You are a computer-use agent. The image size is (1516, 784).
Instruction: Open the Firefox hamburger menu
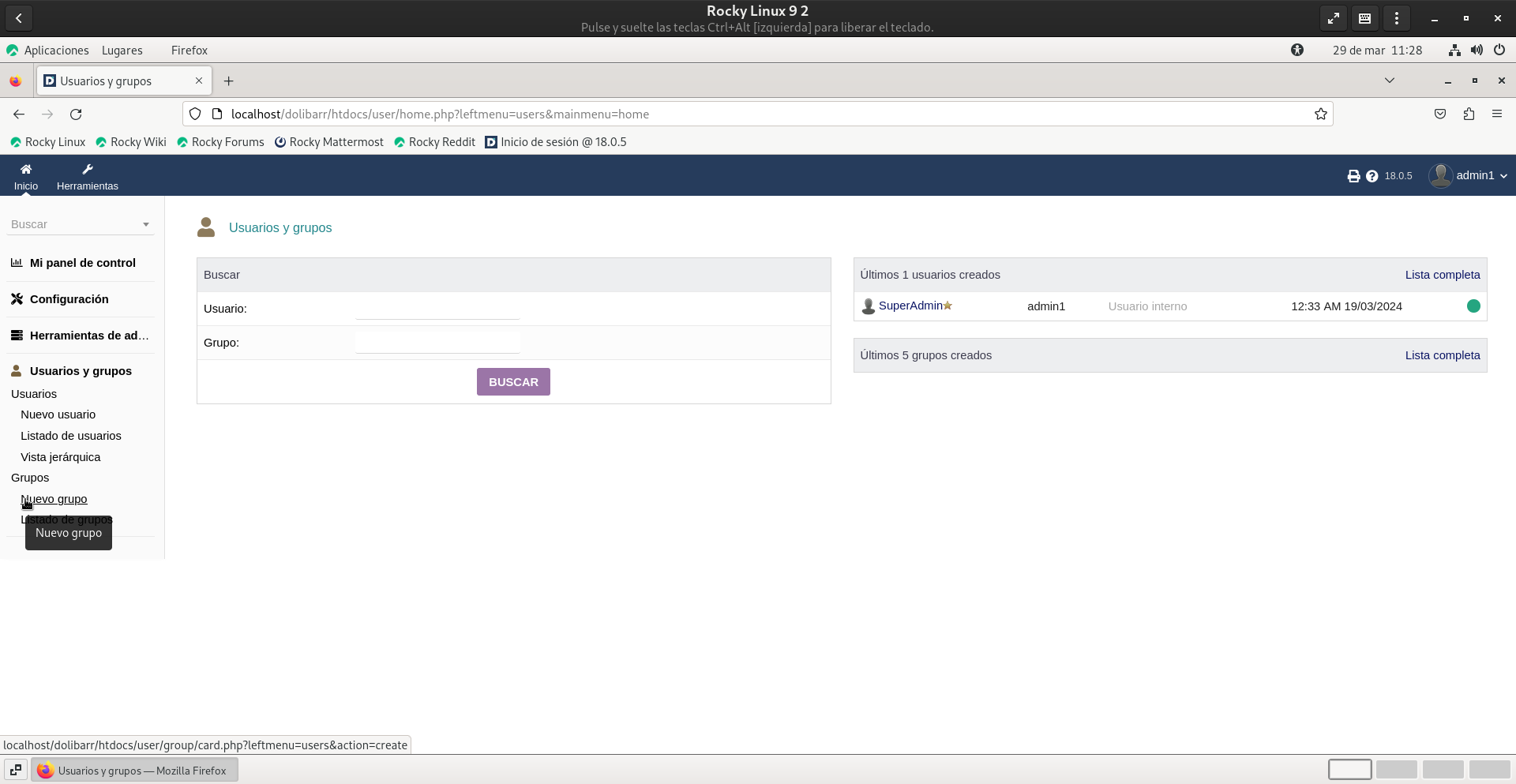tap(1497, 114)
